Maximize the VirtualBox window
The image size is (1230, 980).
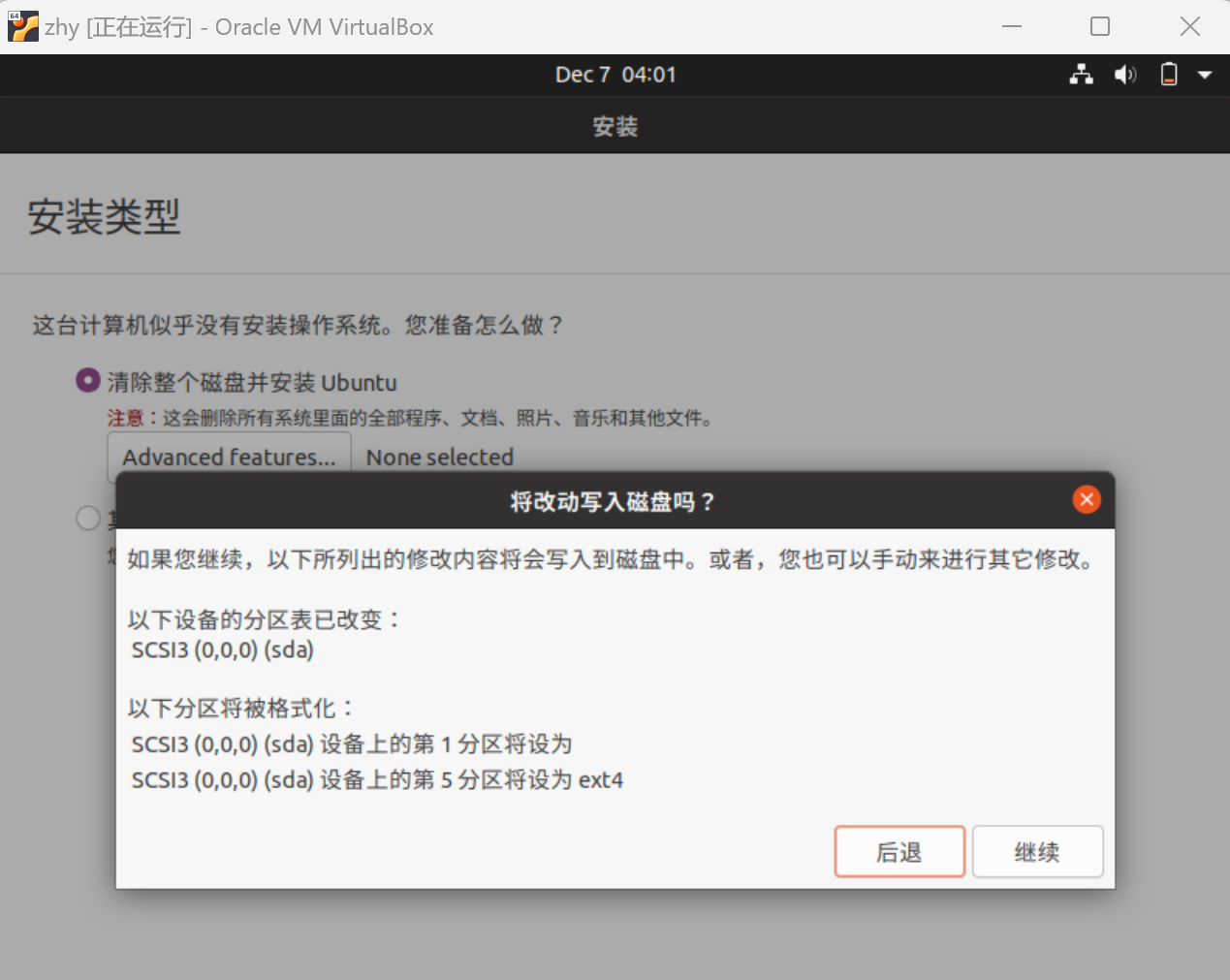pos(1100,26)
